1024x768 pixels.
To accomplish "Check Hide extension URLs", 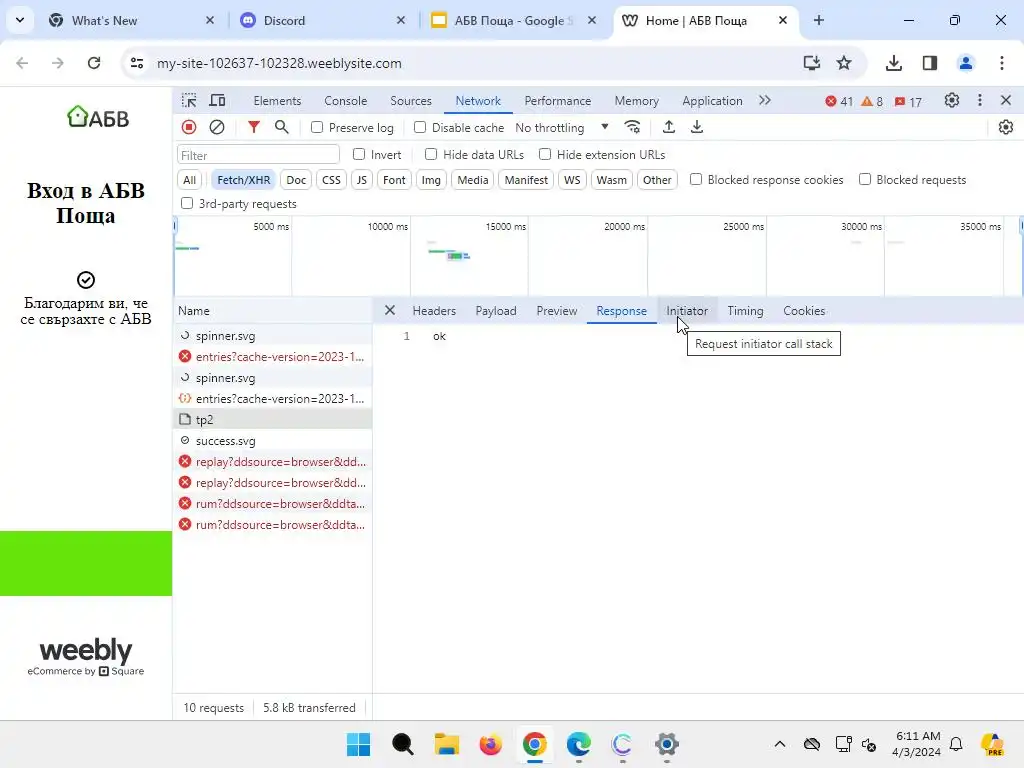I will (x=545, y=154).
